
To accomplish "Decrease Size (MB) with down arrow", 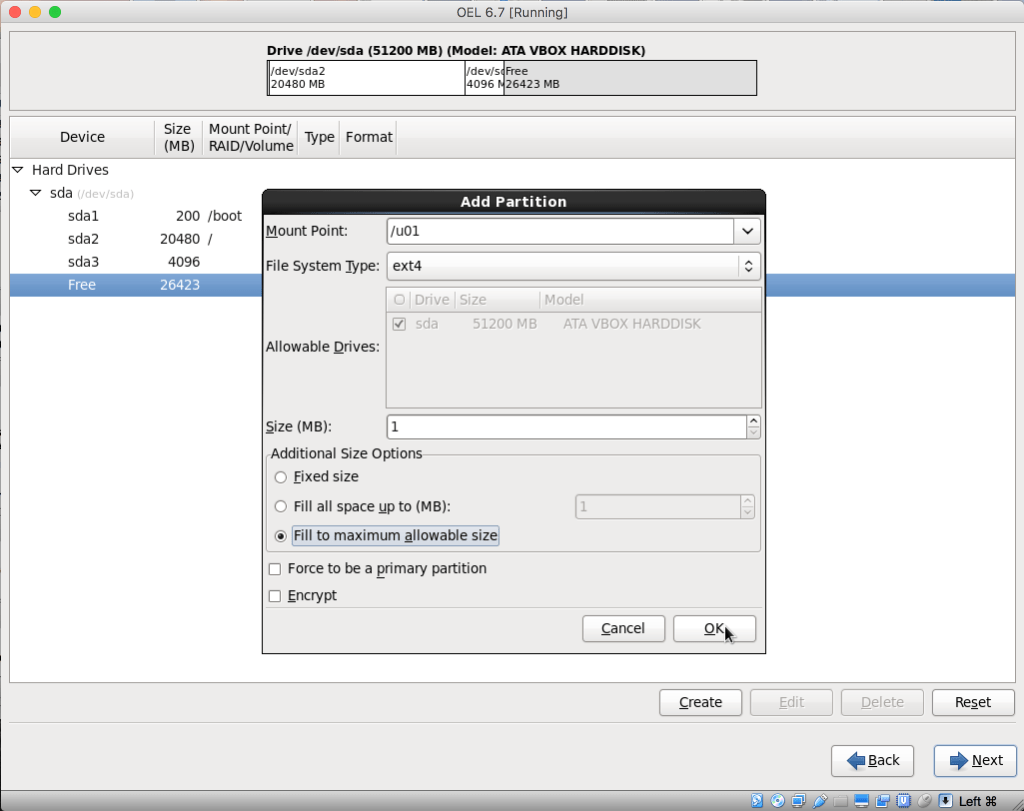I will 754,432.
